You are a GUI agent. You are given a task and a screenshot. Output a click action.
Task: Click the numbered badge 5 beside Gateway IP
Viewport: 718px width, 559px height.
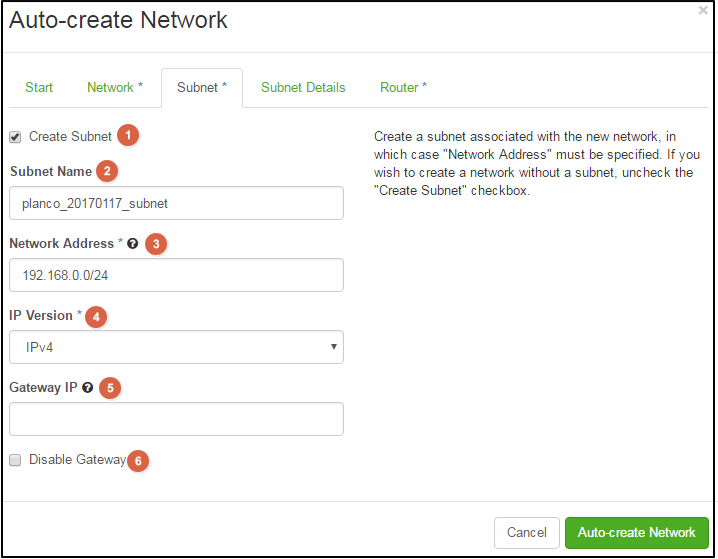click(x=110, y=388)
